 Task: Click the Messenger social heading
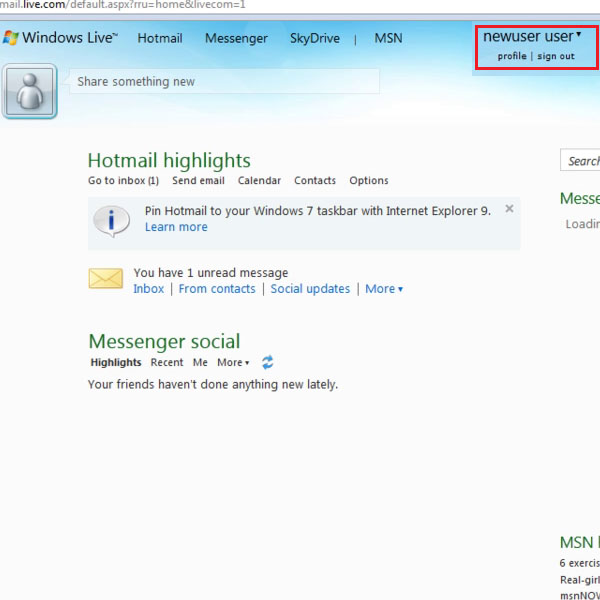164,341
